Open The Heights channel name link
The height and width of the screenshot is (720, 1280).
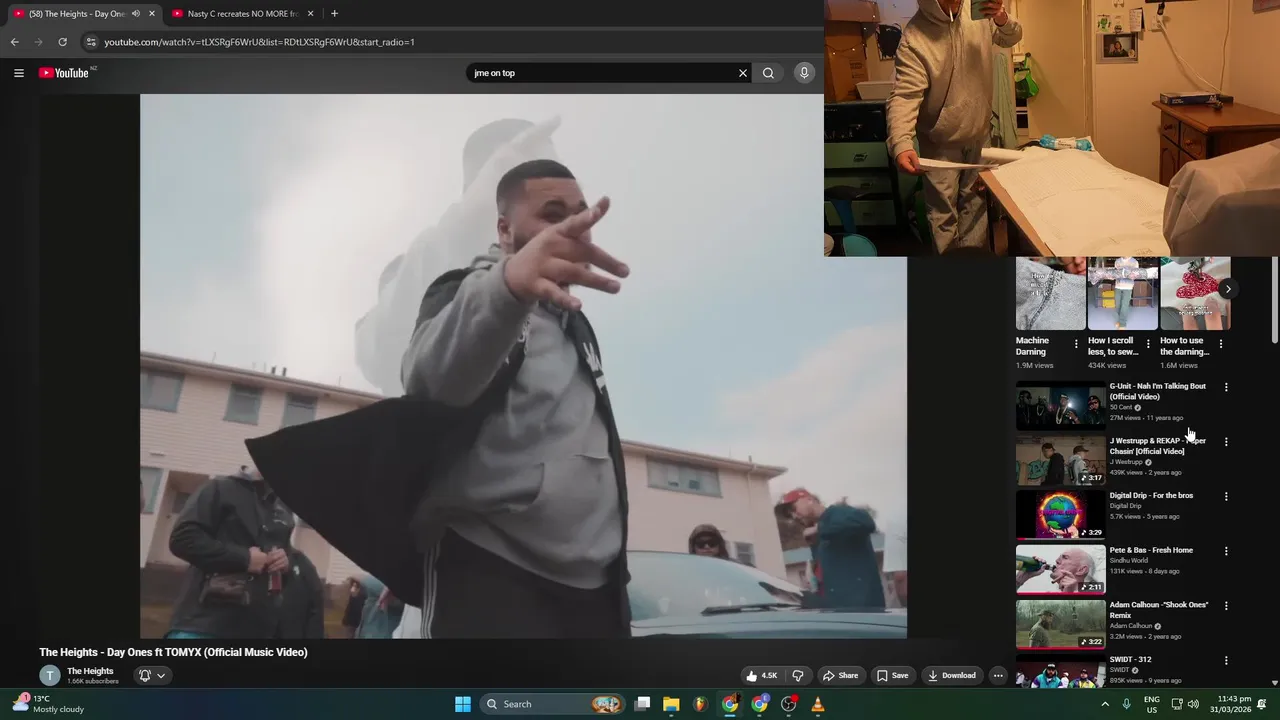click(90, 671)
